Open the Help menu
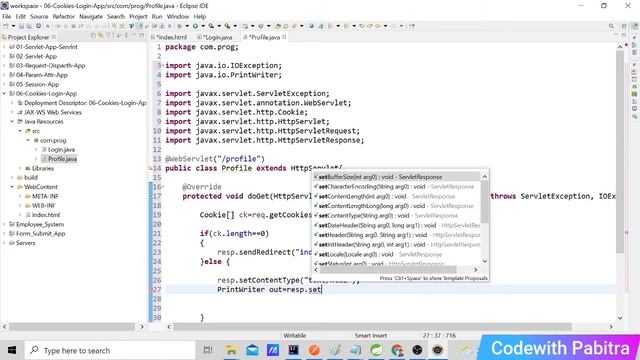Screen dimensions: 640x360 pyautogui.click(x=200, y=17)
